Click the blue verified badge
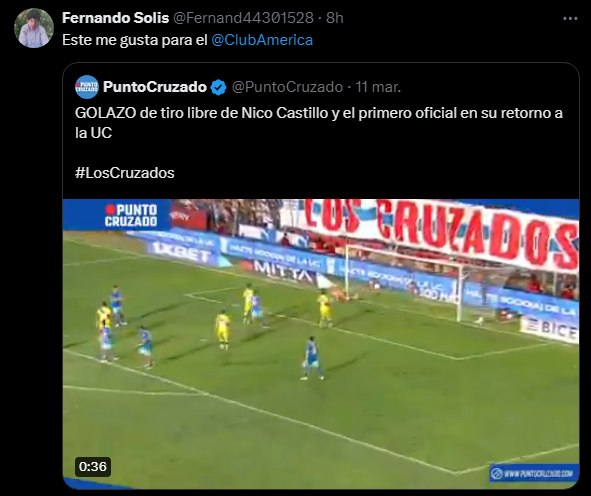The image size is (591, 496). point(219,87)
